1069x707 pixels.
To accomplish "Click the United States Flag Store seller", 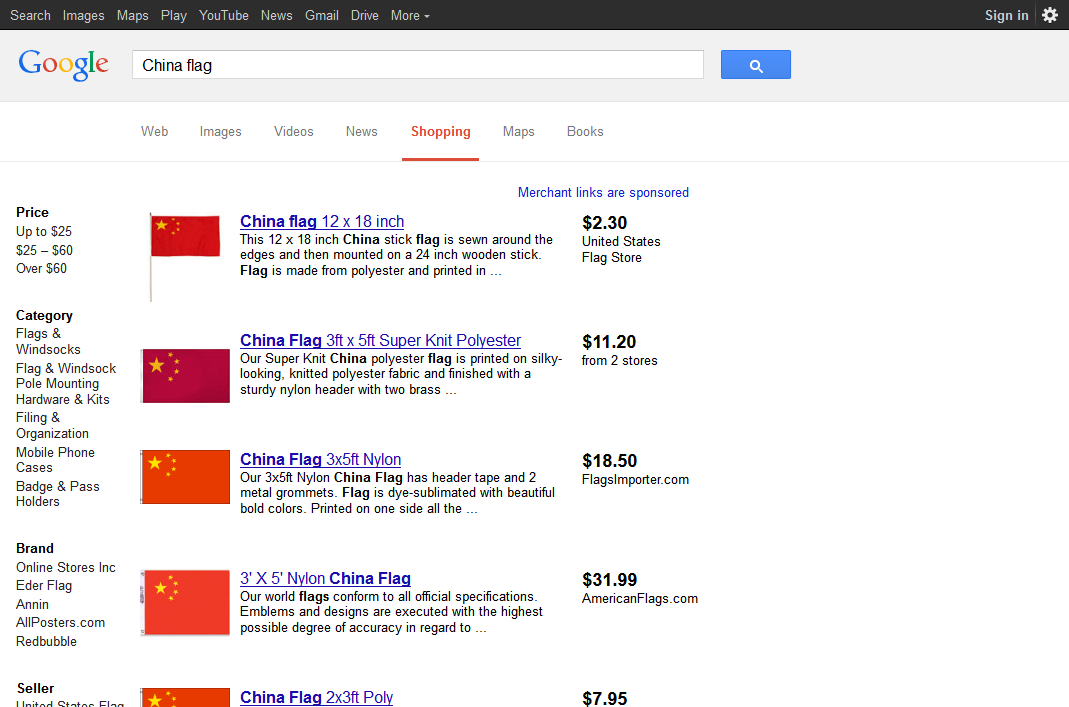I will pyautogui.click(x=621, y=250).
